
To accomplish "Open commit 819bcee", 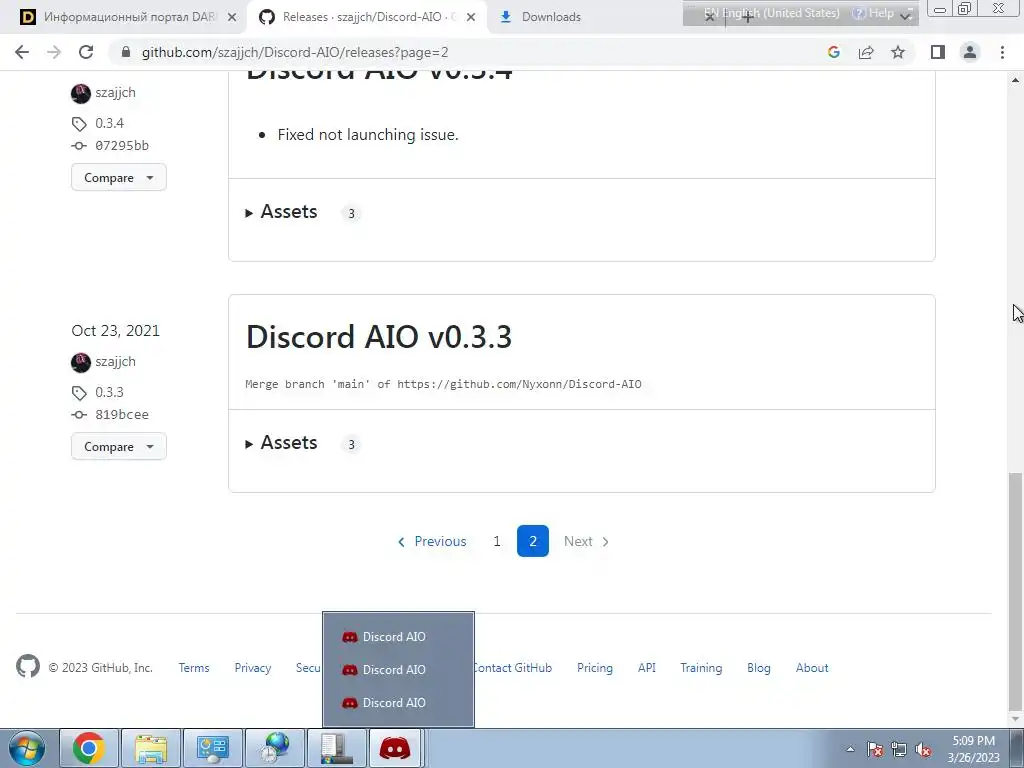I will click(x=122, y=415).
